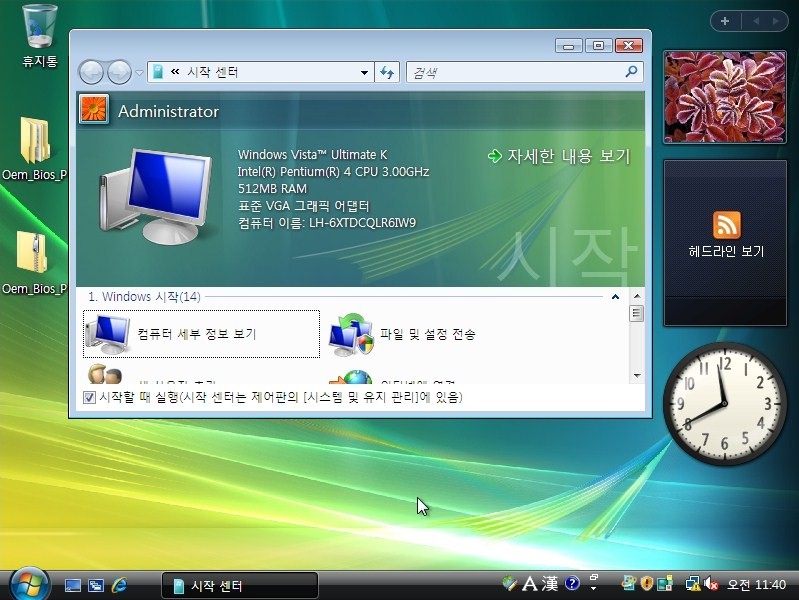Click the scroll up arrow in list
This screenshot has width=799, height=600.
click(x=636, y=296)
